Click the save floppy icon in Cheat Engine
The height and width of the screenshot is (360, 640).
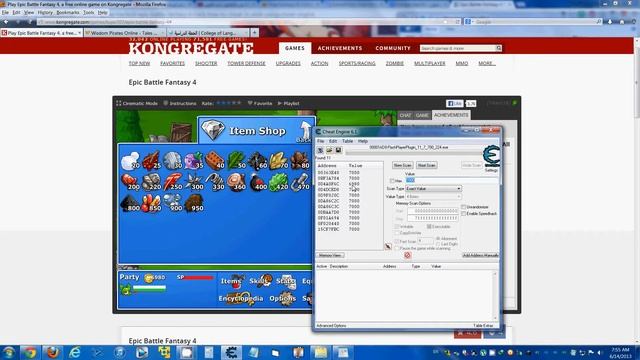click(338, 151)
